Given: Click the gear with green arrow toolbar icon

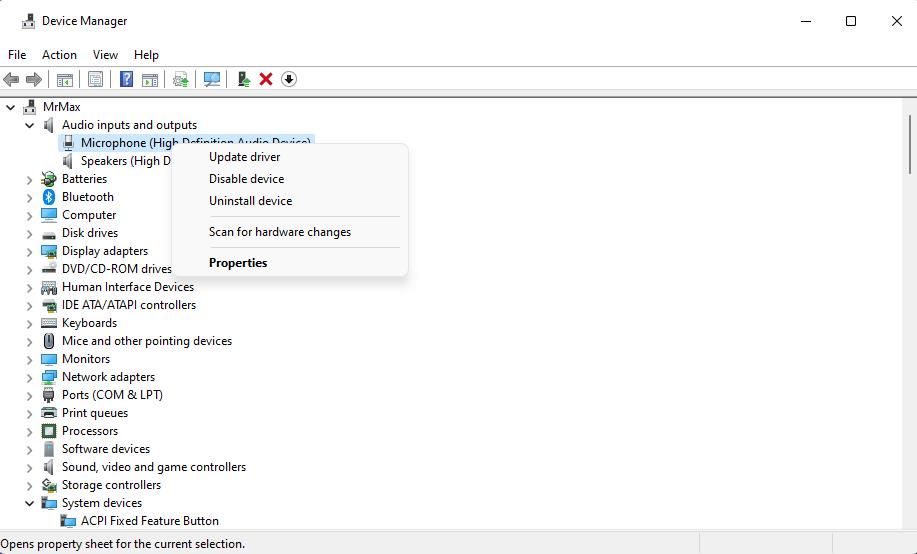Looking at the screenshot, I should tap(181, 79).
